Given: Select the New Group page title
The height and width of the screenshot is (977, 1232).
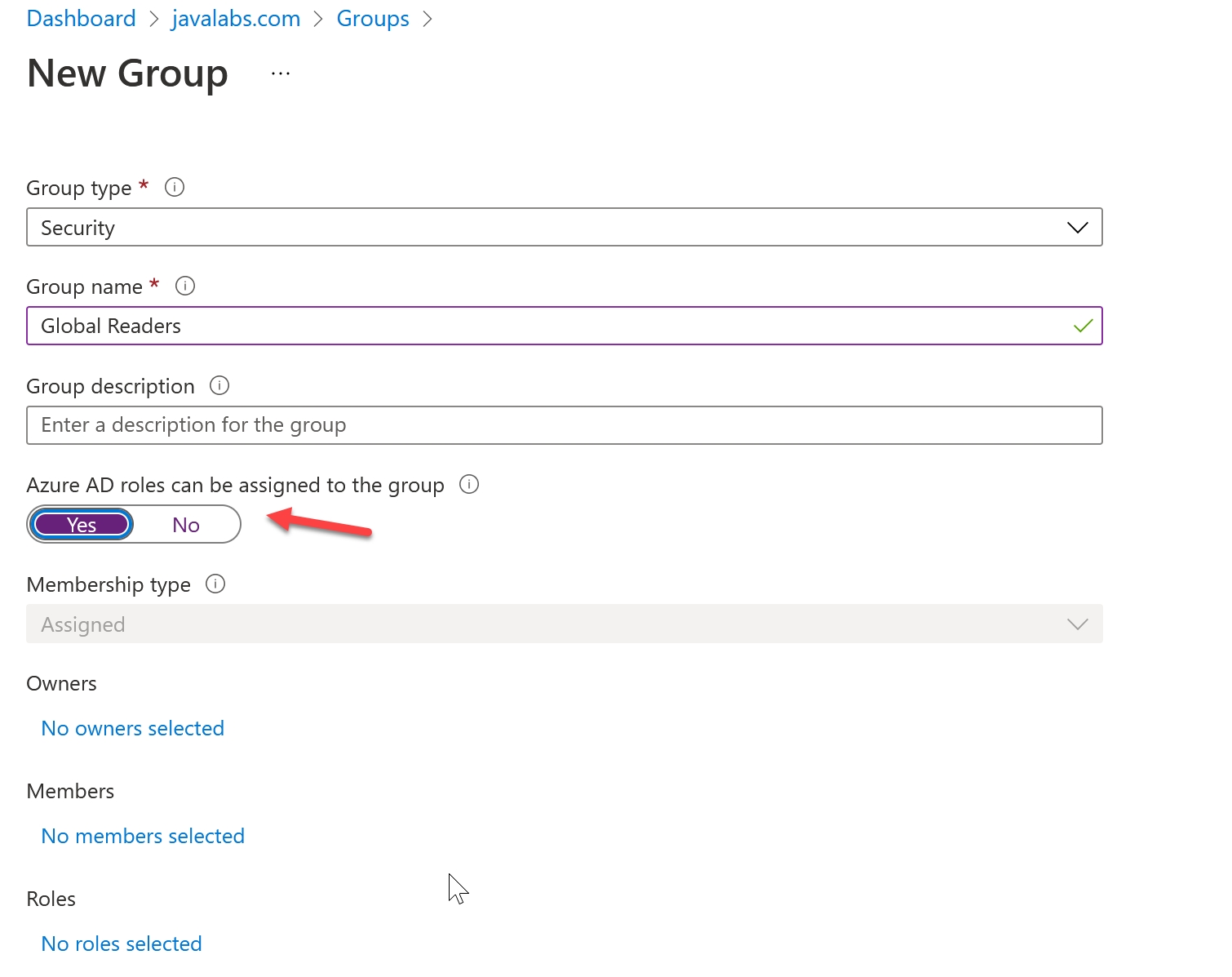Looking at the screenshot, I should pos(127,73).
